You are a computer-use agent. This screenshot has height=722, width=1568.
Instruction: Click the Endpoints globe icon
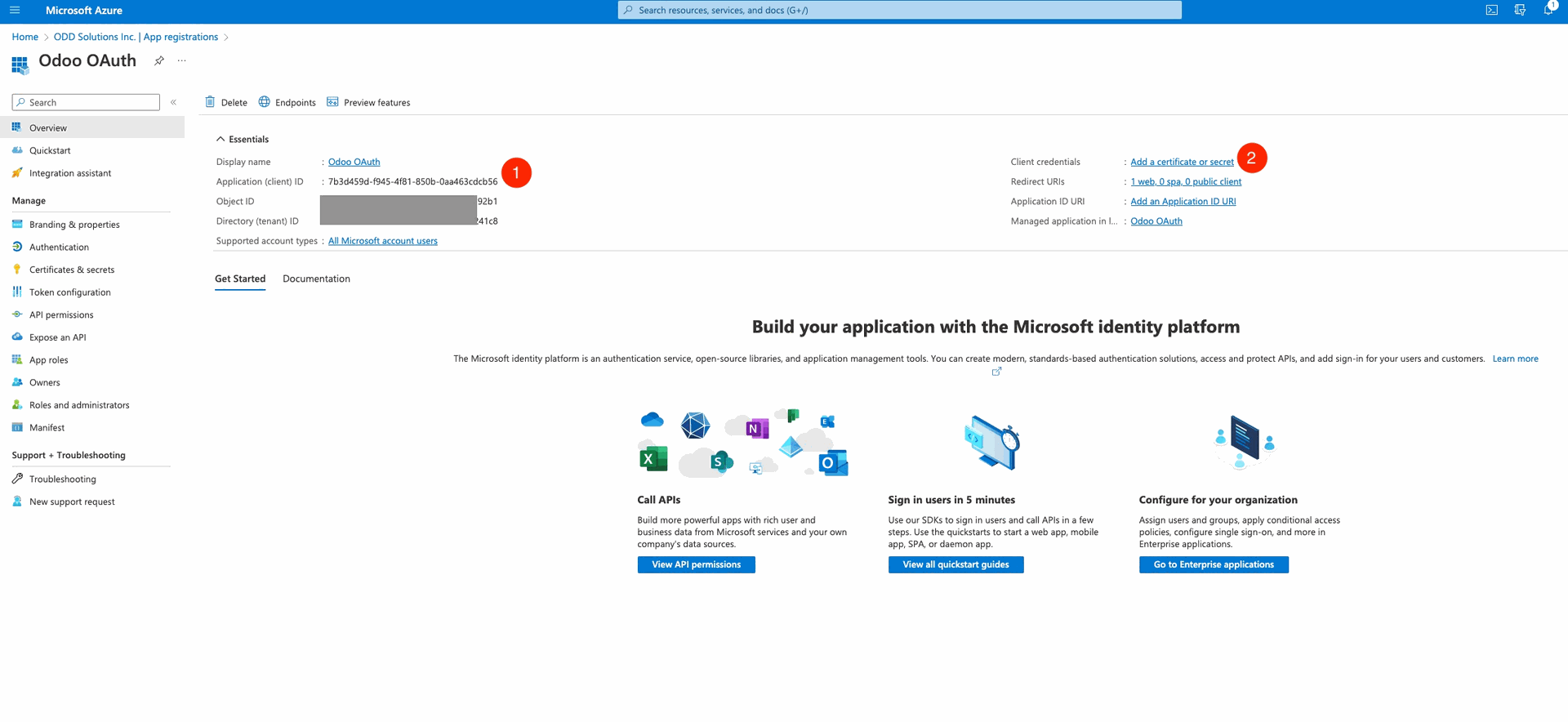(264, 102)
